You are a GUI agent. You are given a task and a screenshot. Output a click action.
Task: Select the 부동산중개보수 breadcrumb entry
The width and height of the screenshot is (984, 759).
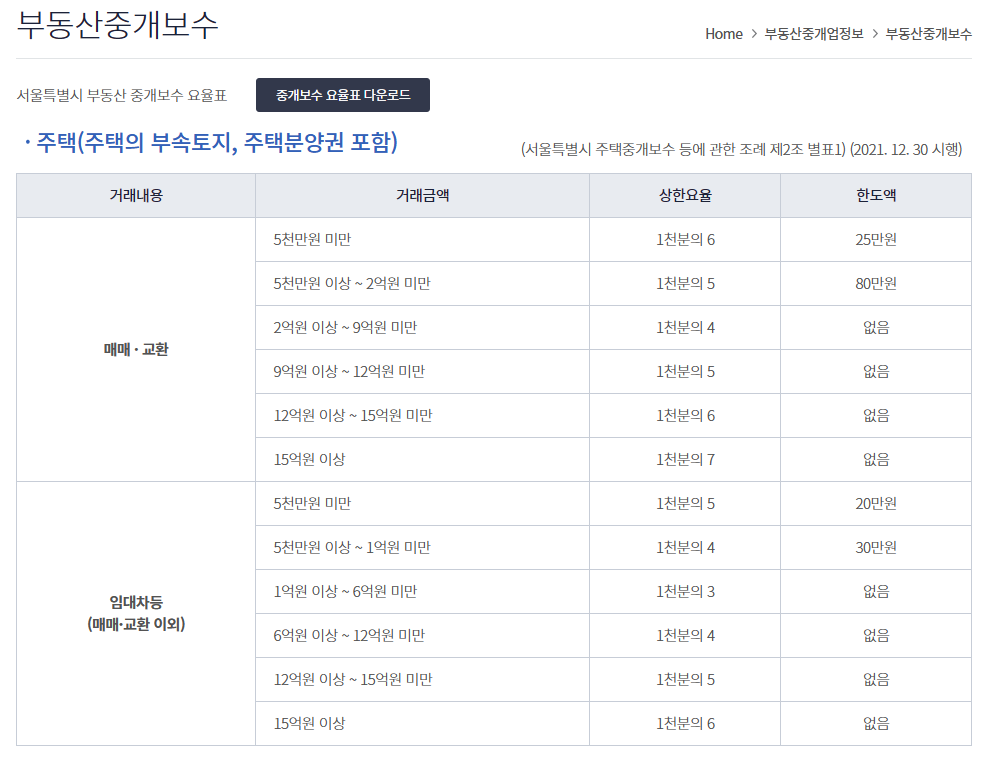tap(928, 34)
